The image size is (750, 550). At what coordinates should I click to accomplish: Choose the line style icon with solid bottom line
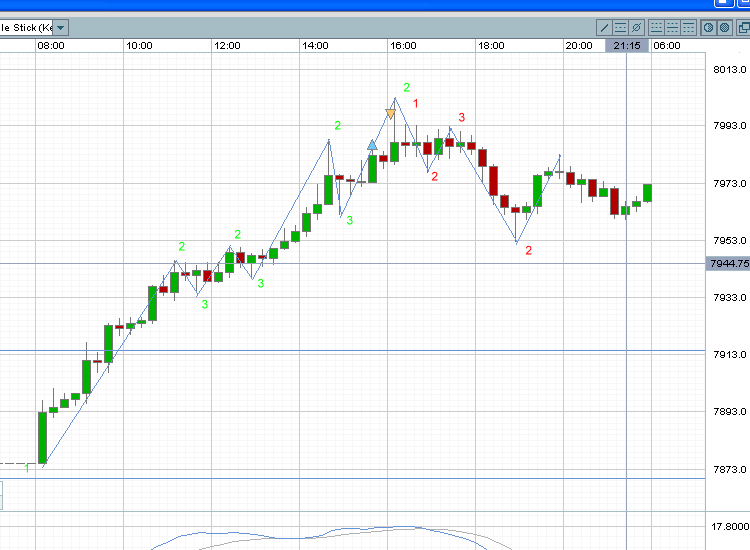657,28
